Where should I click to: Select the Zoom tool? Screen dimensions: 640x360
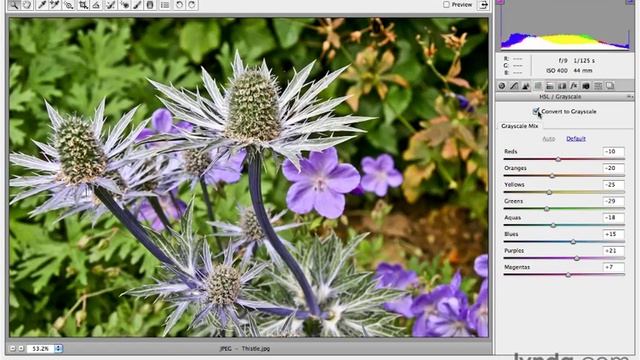(13, 5)
